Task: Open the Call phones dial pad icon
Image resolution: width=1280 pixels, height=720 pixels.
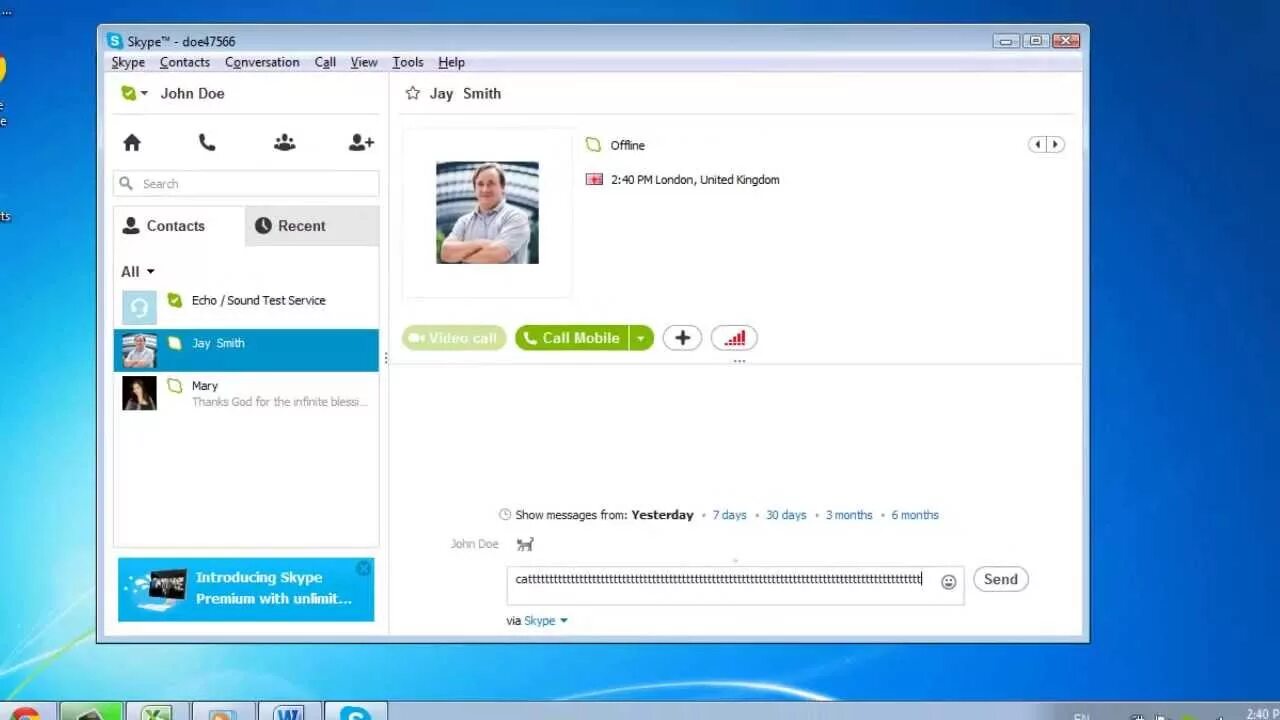Action: click(207, 143)
